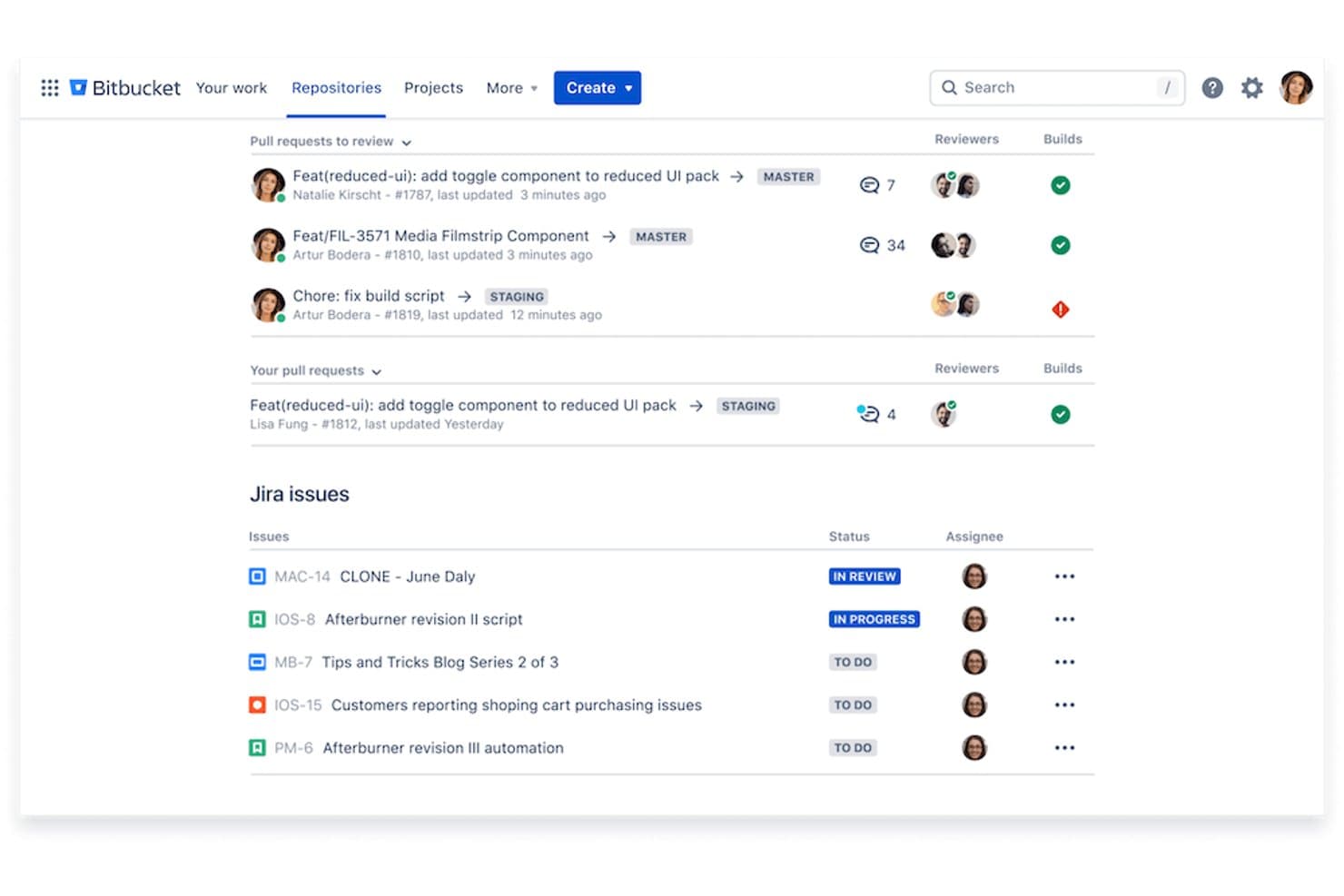This screenshot has height=896, width=1344.
Task: Click the IN REVIEW status of MAC-14
Action: click(865, 576)
